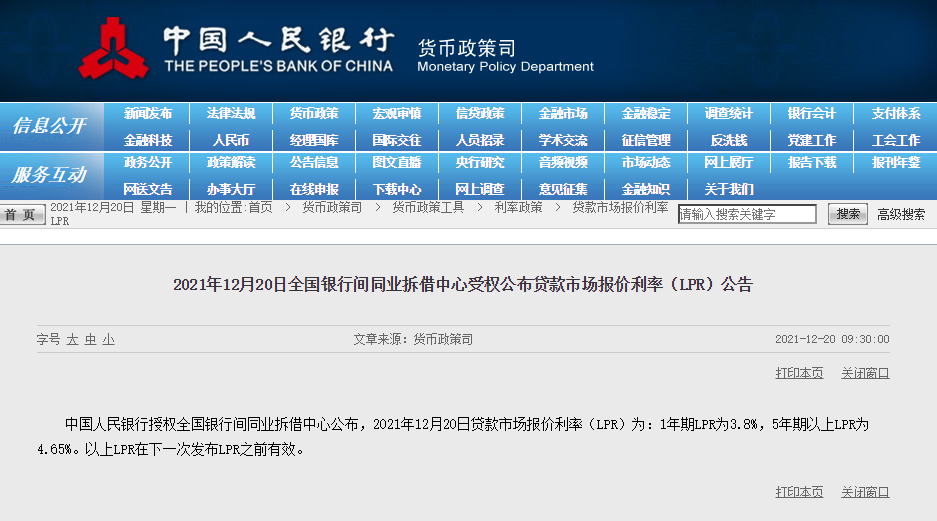Open 首页 breadcrumb link
This screenshot has height=521, width=937.
261,207
